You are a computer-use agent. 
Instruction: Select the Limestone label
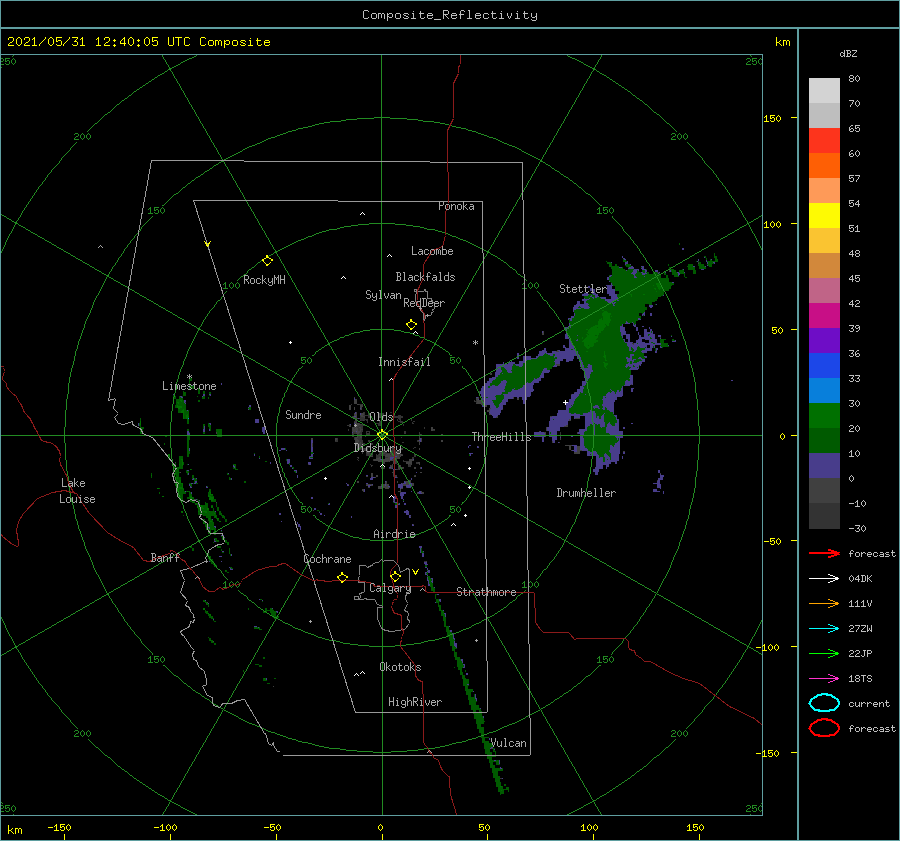pos(189,386)
